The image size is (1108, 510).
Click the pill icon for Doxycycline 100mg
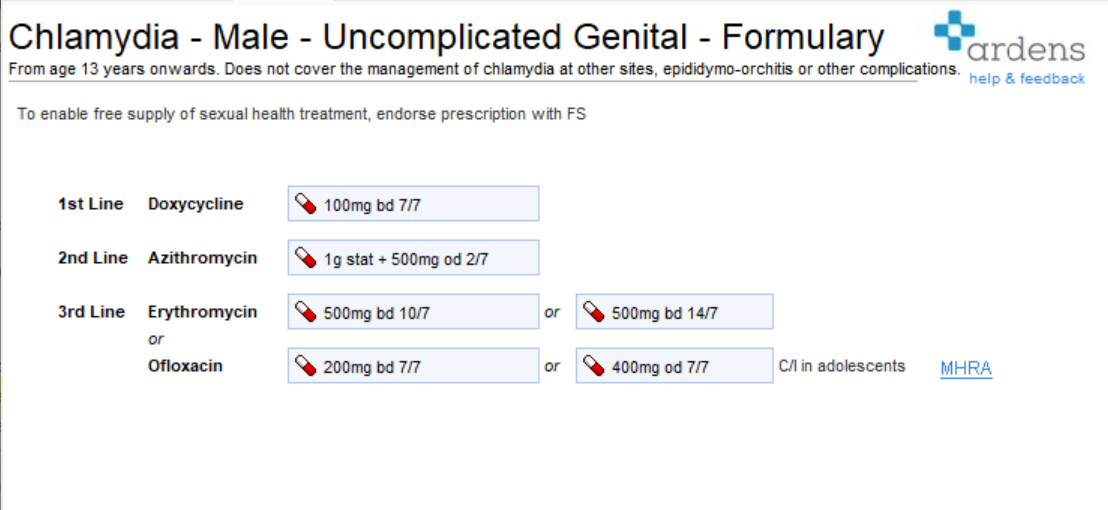305,204
